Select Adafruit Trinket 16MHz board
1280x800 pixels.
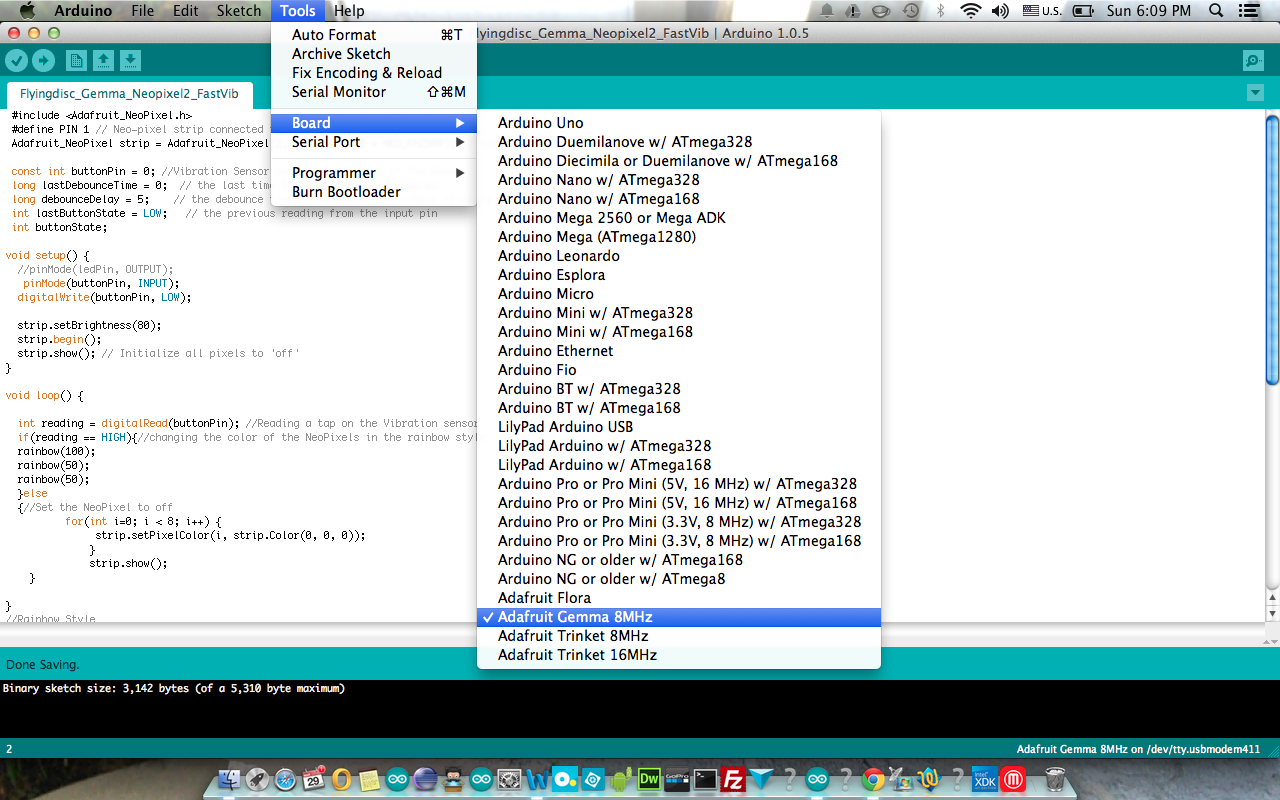pos(679,655)
